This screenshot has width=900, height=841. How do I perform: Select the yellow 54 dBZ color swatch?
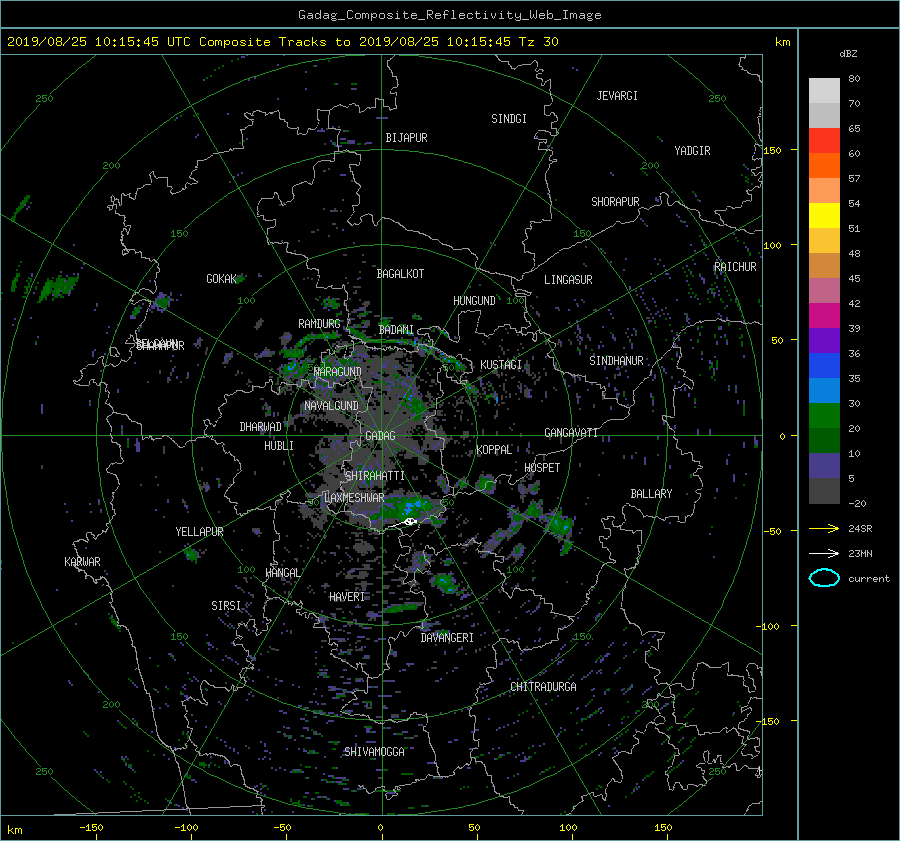[x=824, y=215]
